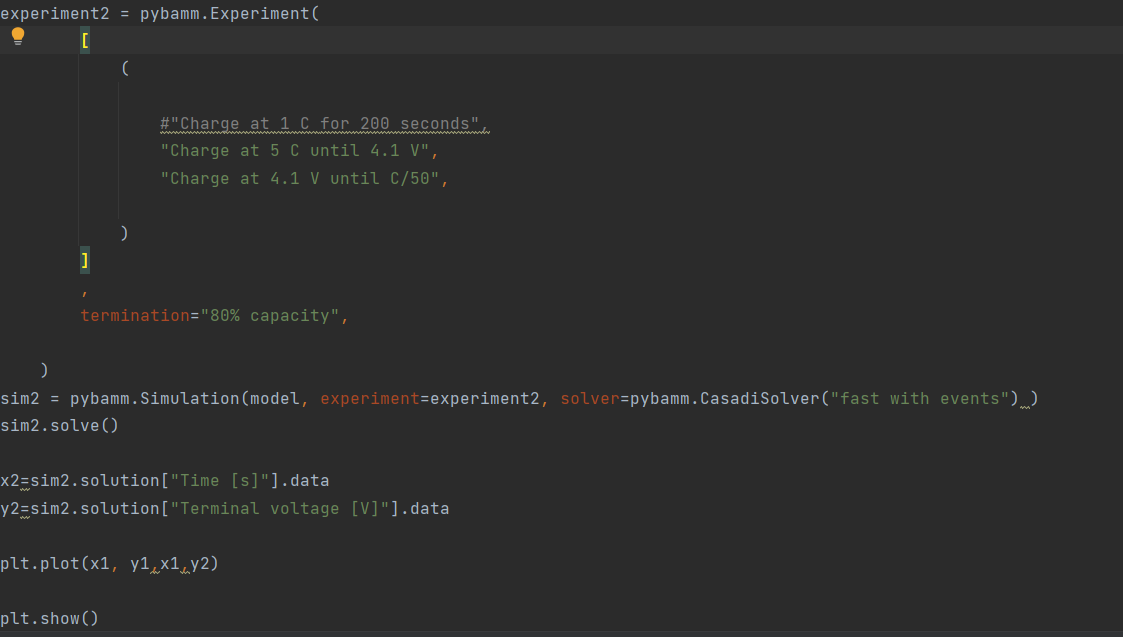Viewport: 1123px width, 637px height.
Task: Place cursor on highlighted opening square bracket
Action: pyautogui.click(x=85, y=41)
